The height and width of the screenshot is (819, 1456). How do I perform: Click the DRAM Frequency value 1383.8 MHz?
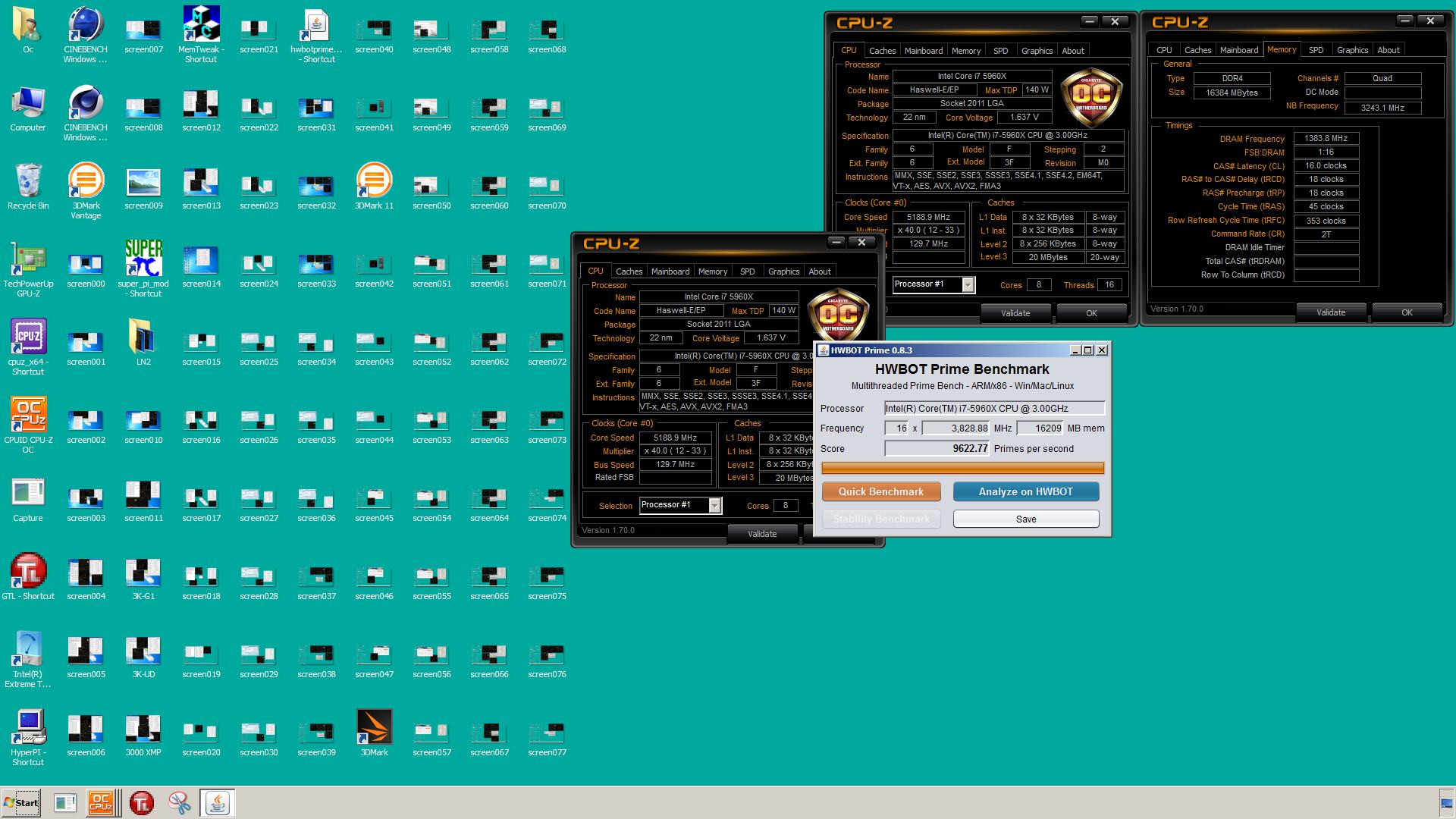(1326, 139)
